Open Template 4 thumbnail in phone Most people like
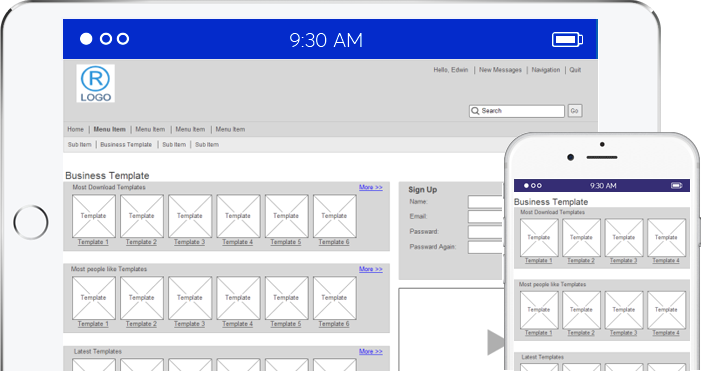The width and height of the screenshot is (701, 371). click(x=667, y=310)
